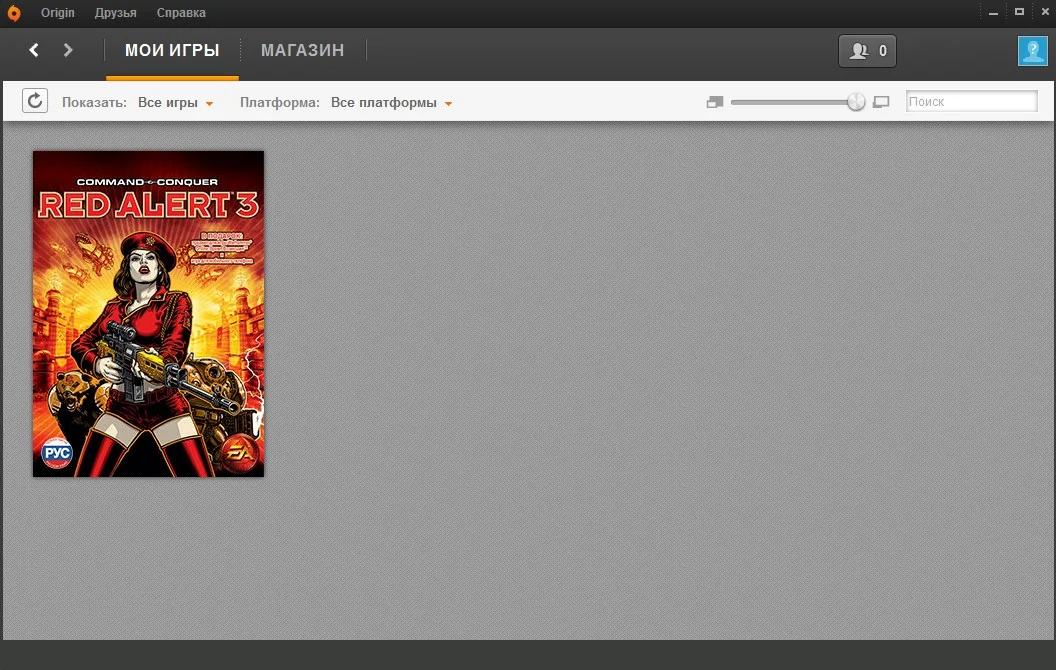Click the tile size slider handle

856,102
